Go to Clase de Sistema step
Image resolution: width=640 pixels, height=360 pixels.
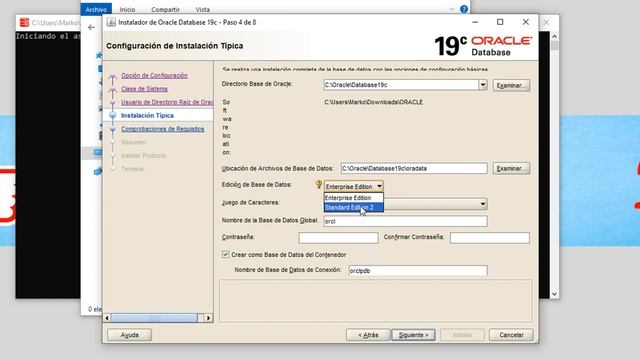click(144, 89)
